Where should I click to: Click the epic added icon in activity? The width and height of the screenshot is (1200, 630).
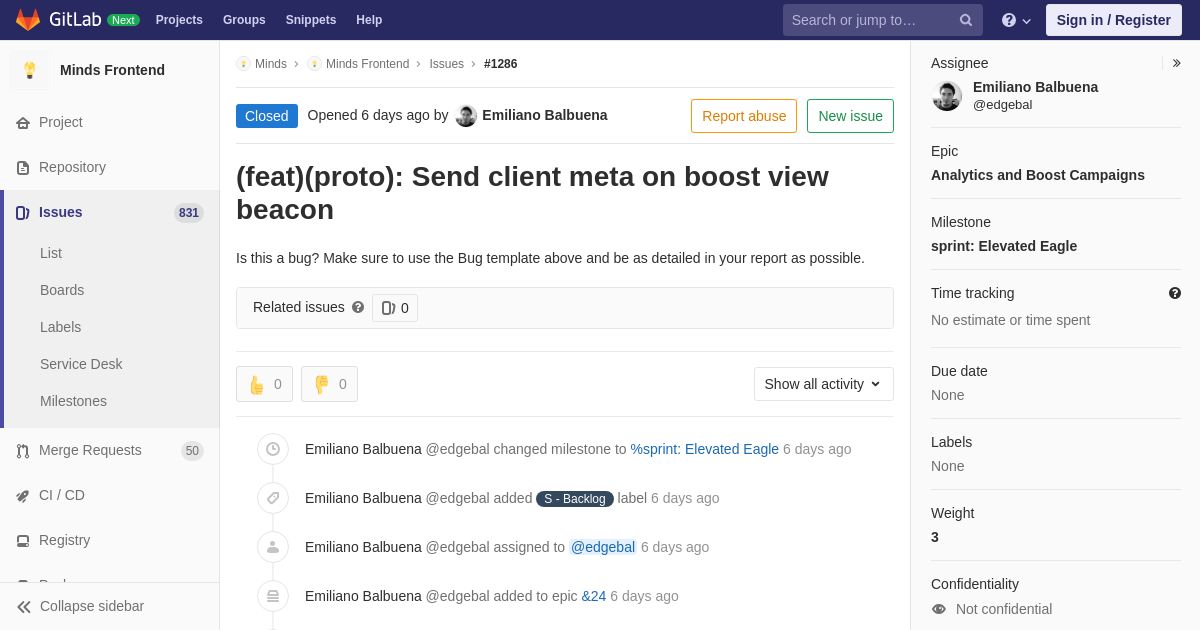coord(273,596)
